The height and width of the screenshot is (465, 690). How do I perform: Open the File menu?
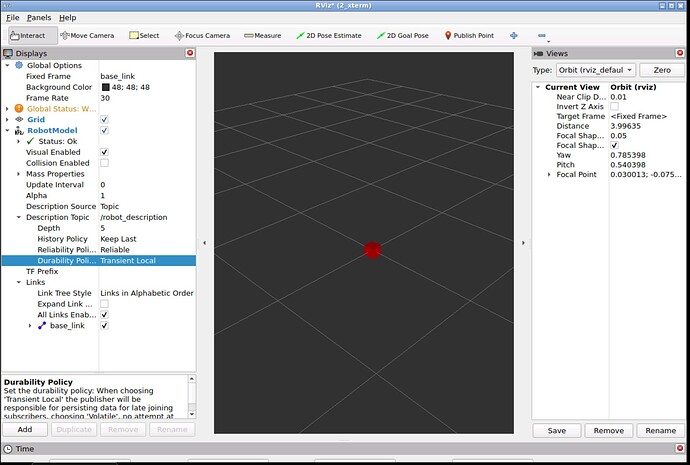tap(12, 17)
